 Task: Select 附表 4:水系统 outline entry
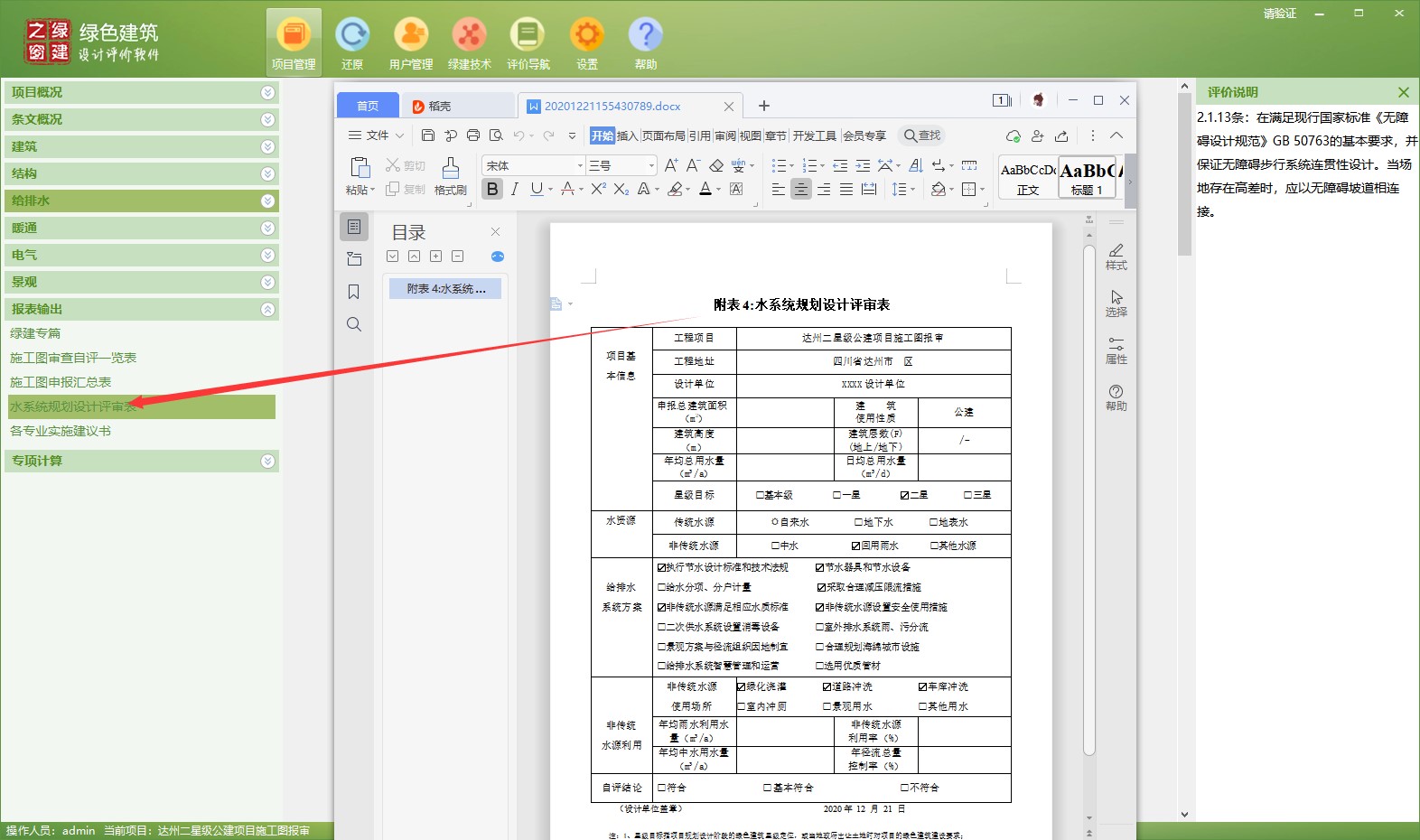tap(445, 289)
